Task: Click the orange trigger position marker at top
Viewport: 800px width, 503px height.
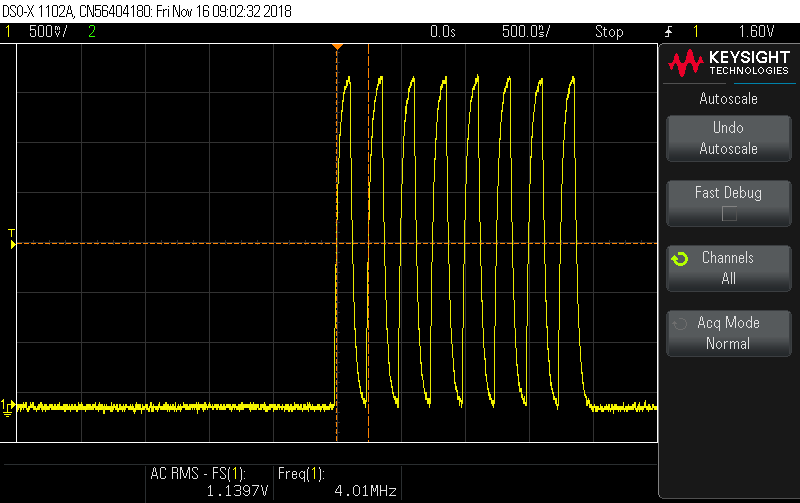Action: tap(337, 47)
